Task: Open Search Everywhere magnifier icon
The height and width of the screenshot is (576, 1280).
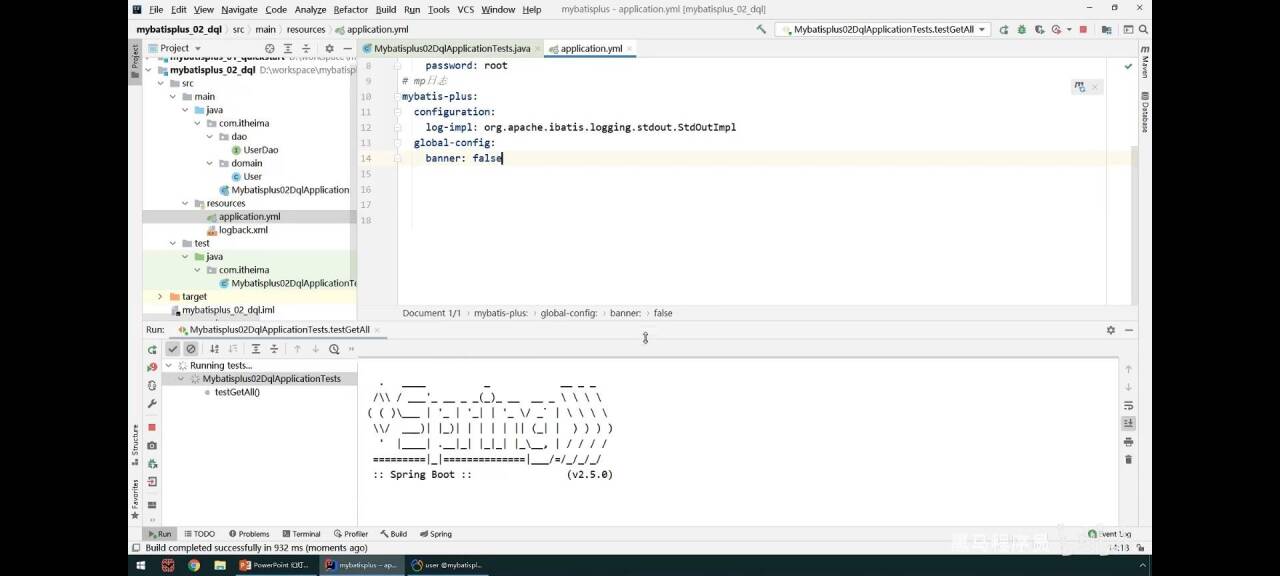Action: pos(1143,30)
